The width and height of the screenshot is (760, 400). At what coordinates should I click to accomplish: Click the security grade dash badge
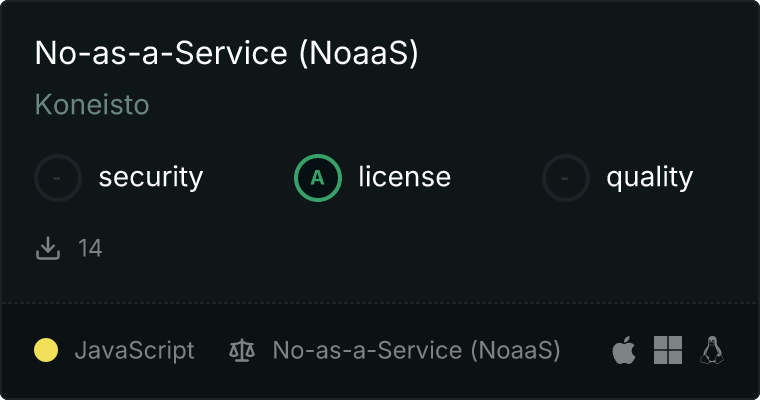pyautogui.click(x=58, y=178)
